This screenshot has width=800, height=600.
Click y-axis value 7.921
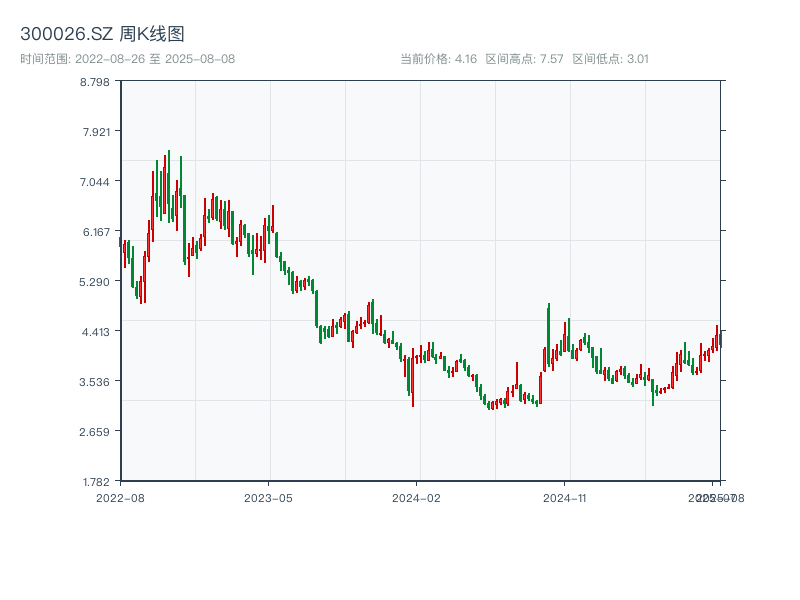96,132
